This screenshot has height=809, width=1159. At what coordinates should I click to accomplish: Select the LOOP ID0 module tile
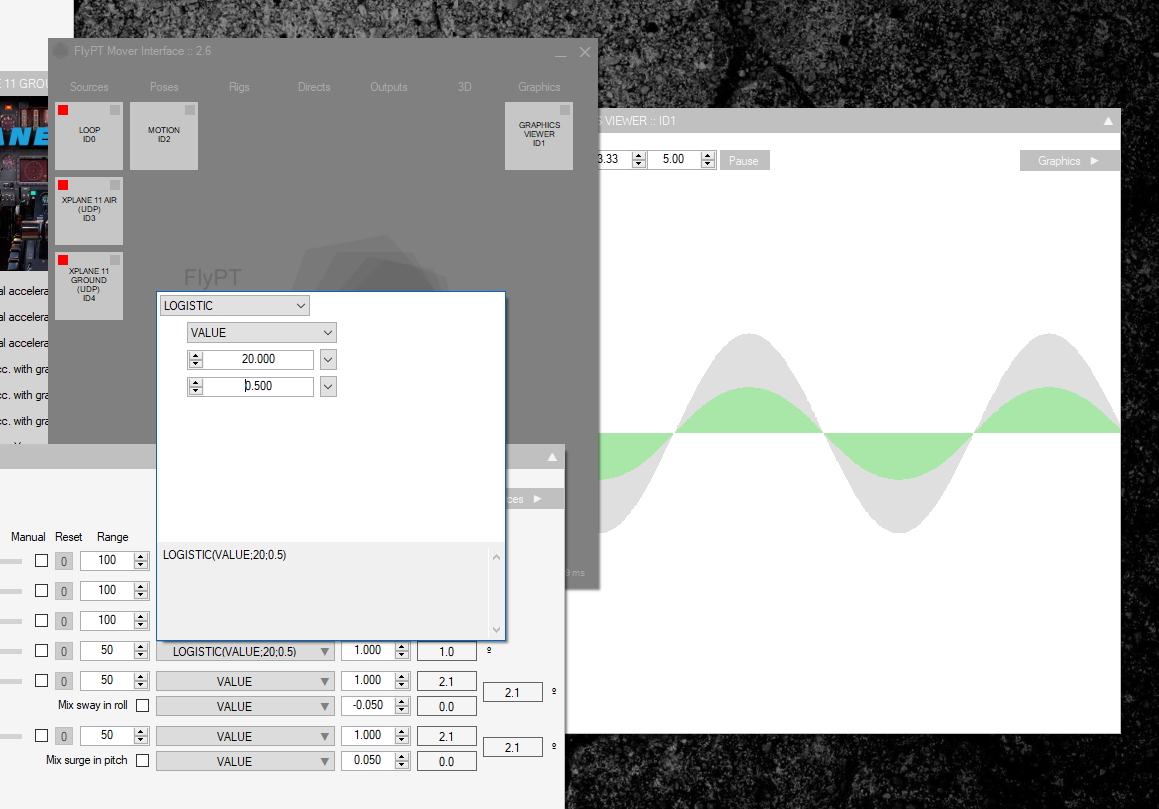coord(89,135)
